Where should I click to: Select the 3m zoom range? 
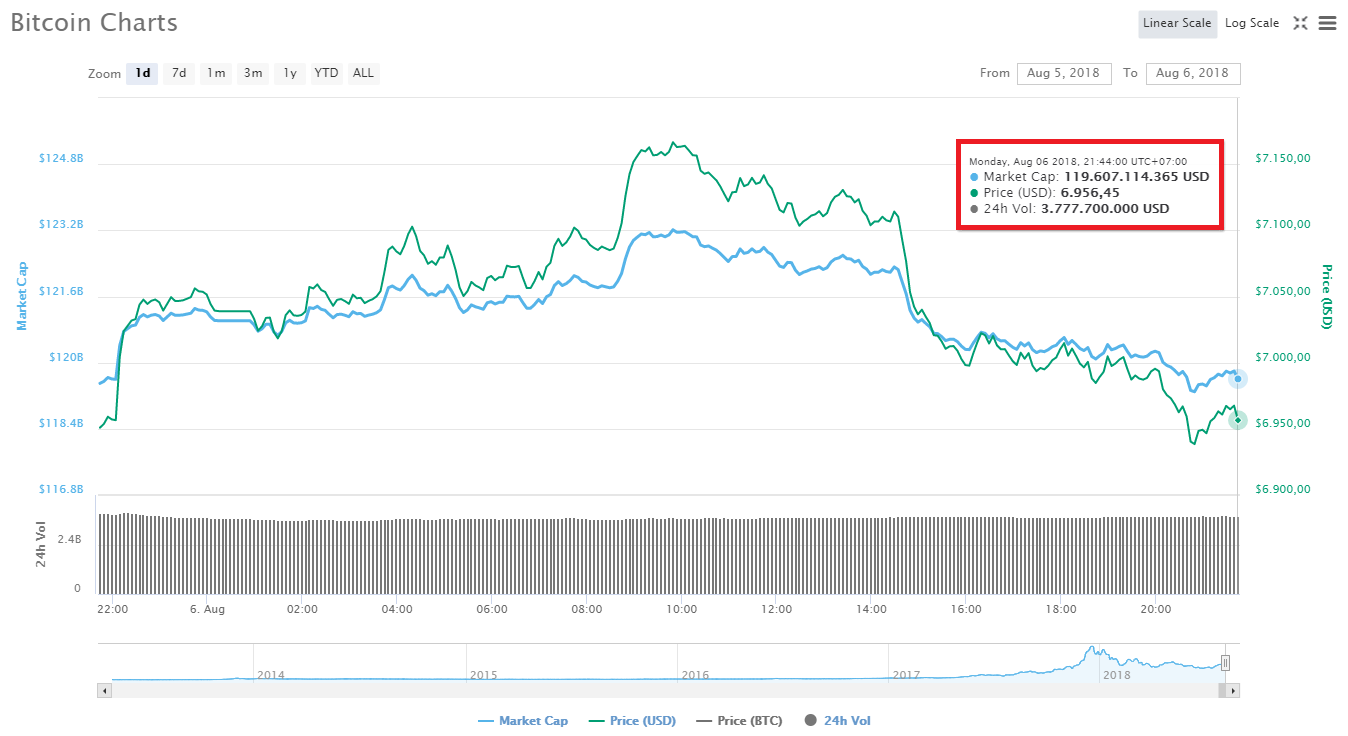pos(252,73)
